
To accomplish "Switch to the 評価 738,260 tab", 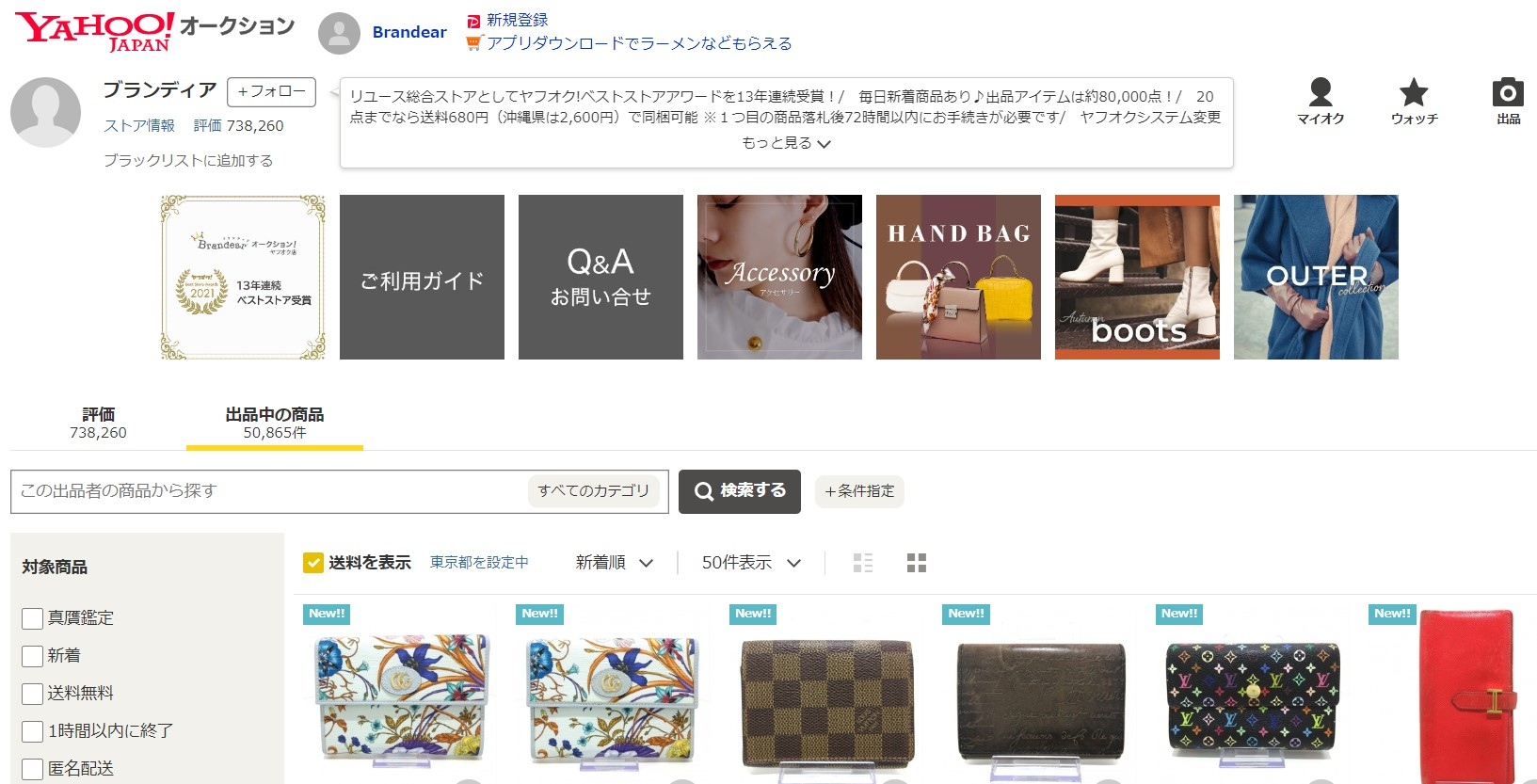I will pos(98,423).
